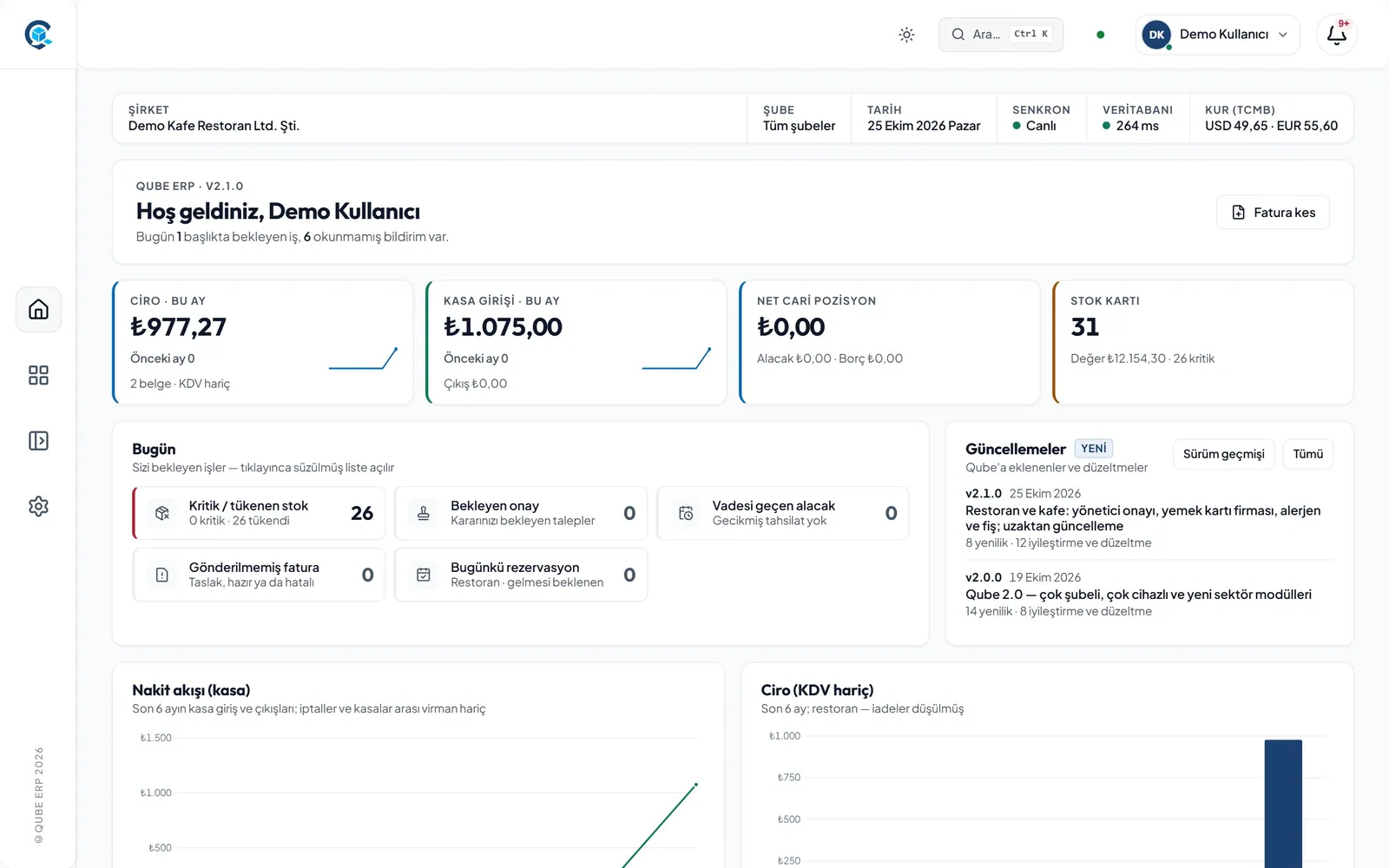Open the Net cari pozisyon card
Screen dimensions: 1389x868
890,342
